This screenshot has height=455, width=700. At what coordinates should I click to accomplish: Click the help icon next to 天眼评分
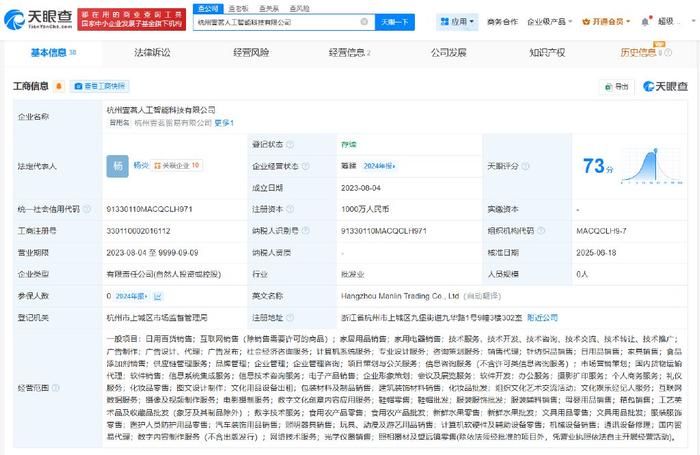pos(525,166)
